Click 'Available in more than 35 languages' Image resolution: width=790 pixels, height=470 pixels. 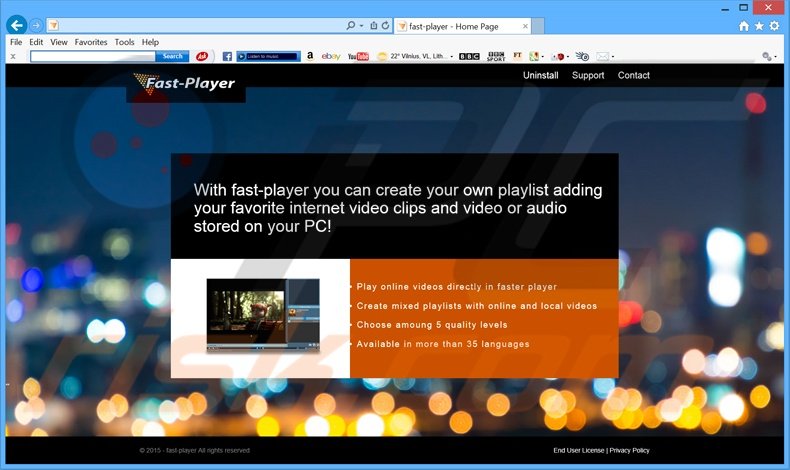click(443, 344)
